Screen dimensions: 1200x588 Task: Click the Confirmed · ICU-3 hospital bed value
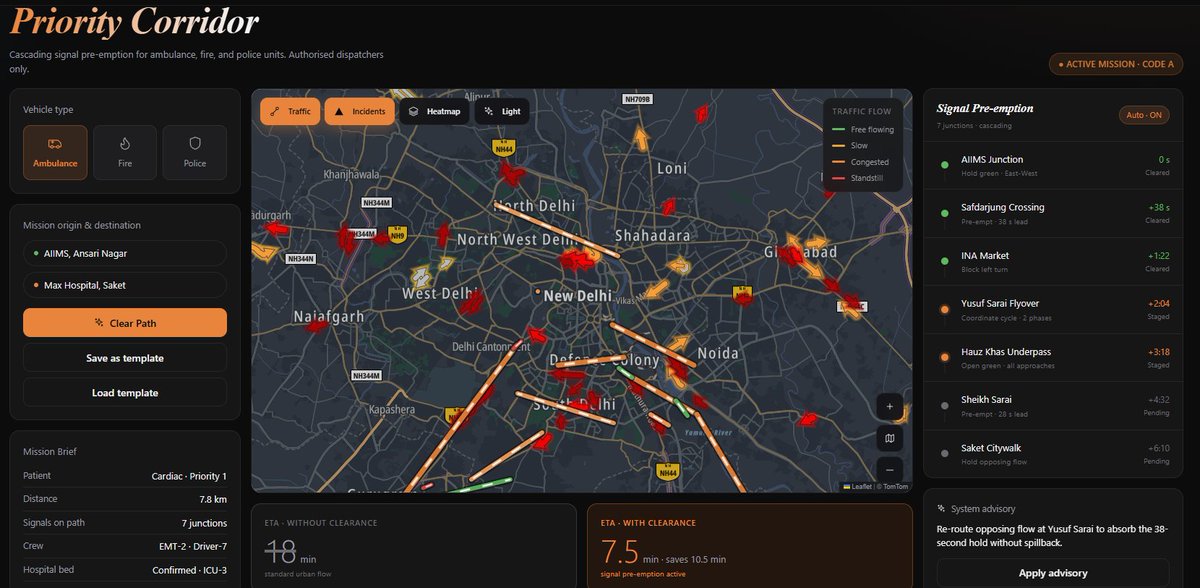188,569
